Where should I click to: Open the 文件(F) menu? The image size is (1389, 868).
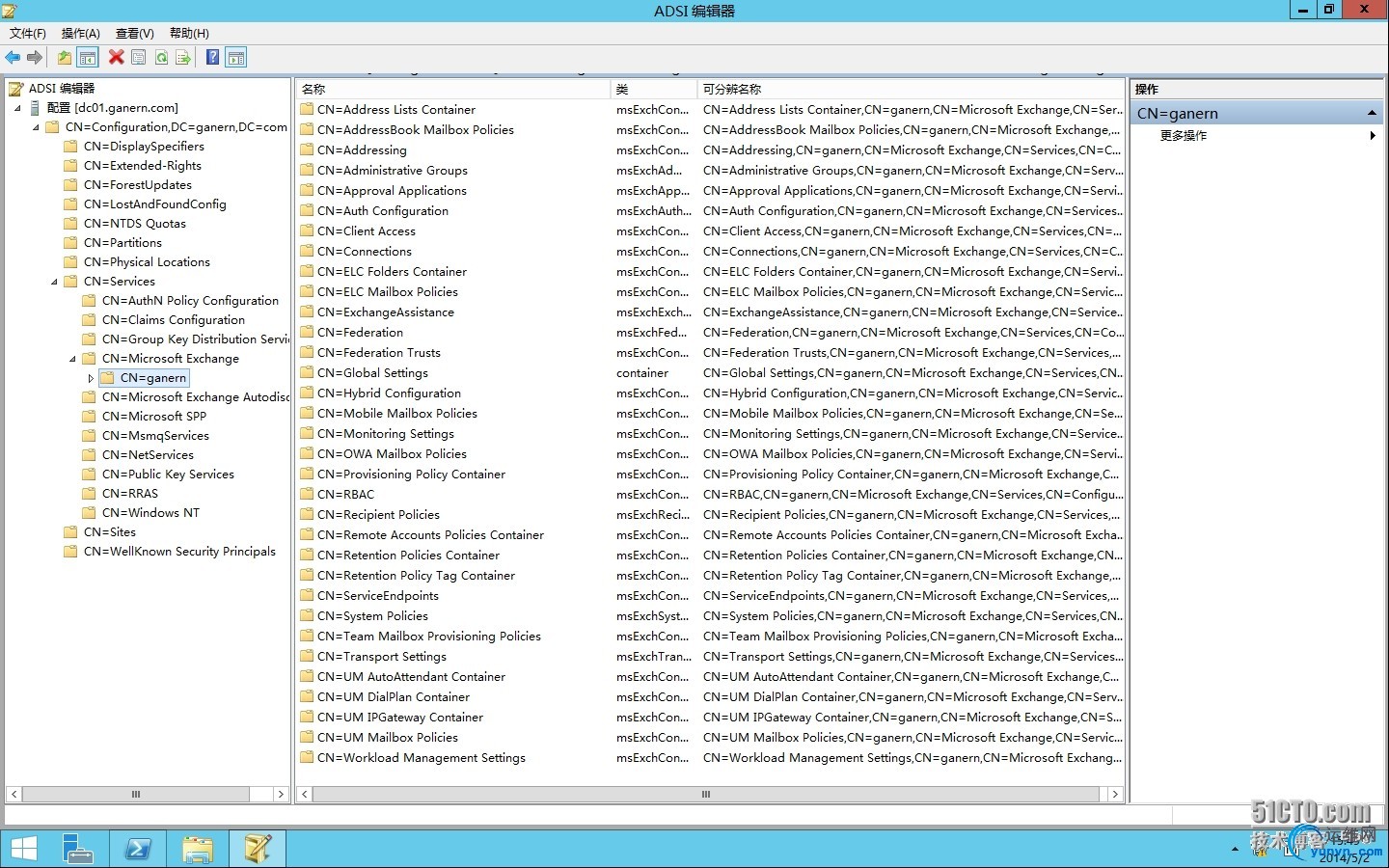(x=28, y=33)
